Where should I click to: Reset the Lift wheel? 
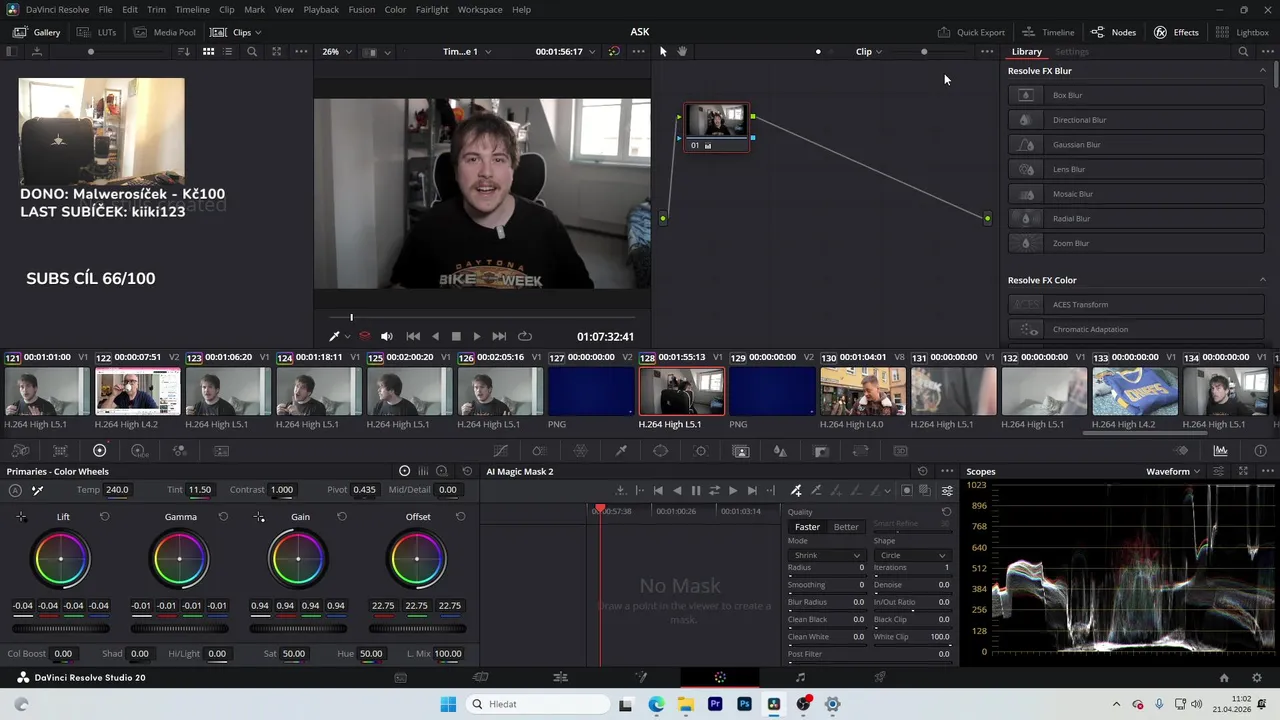105,517
